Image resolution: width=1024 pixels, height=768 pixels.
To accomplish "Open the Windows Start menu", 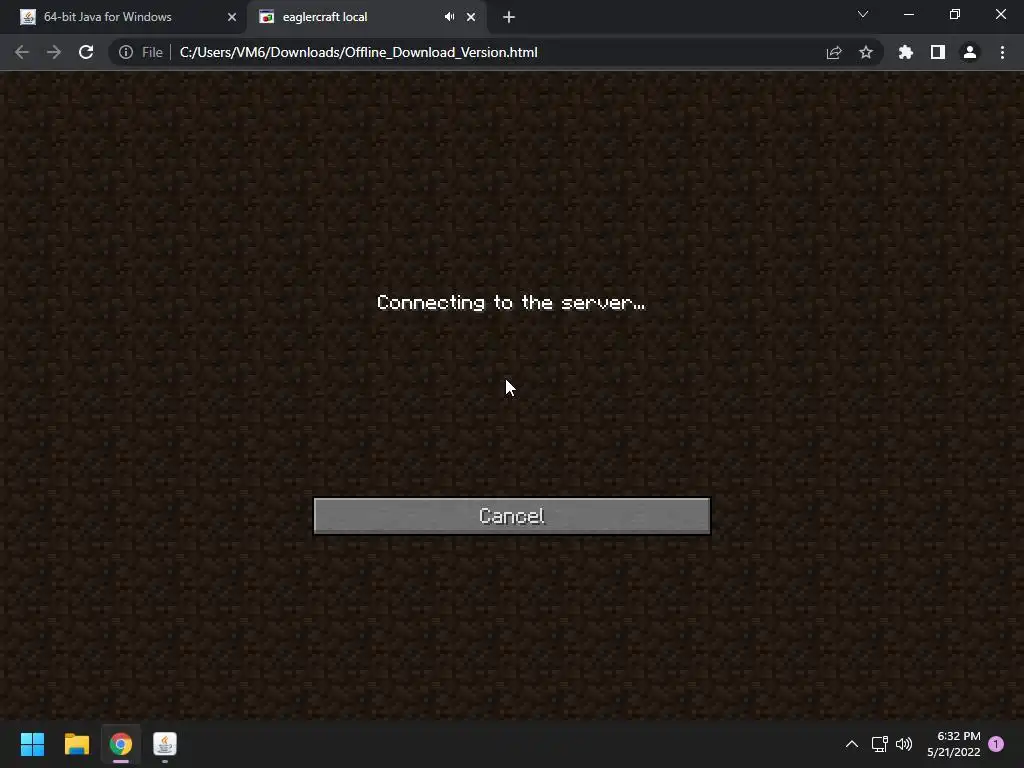I will coord(32,744).
